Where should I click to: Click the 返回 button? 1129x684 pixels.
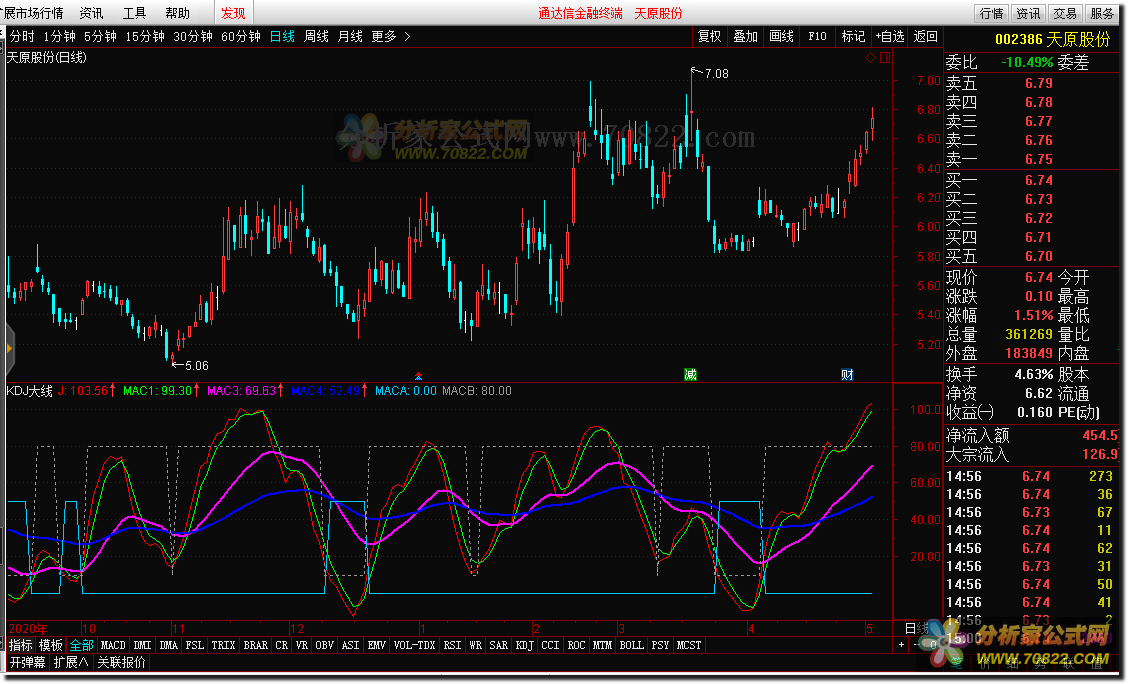pyautogui.click(x=925, y=36)
